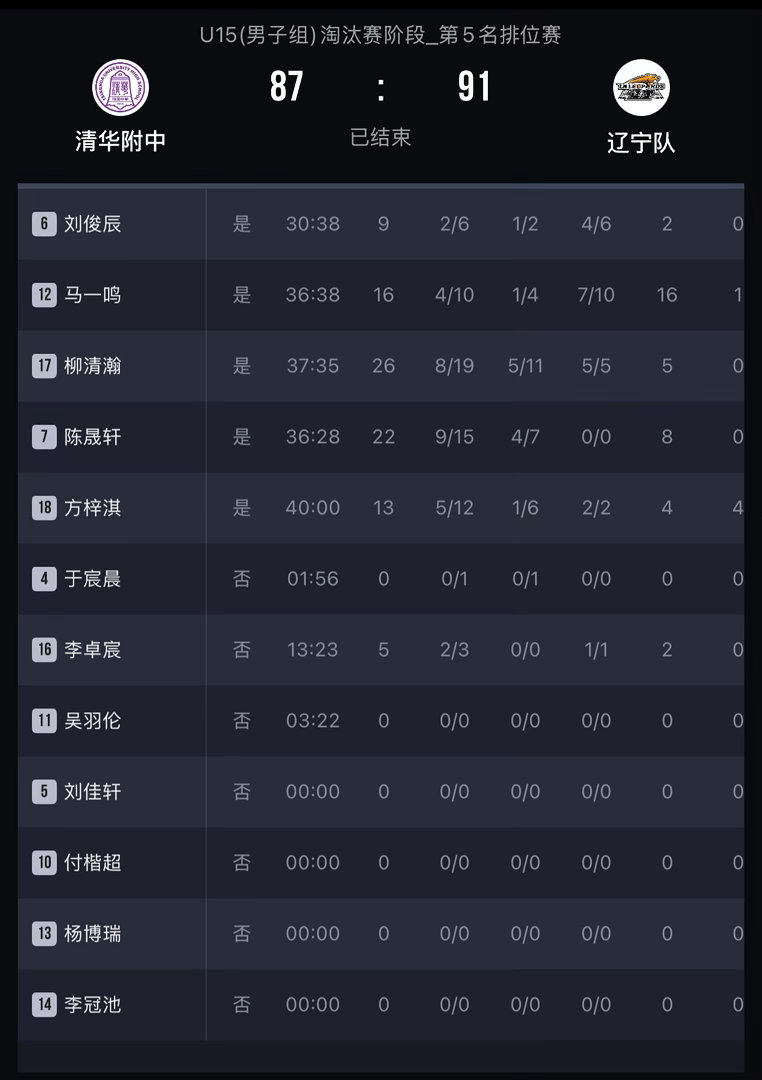Viewport: 762px width, 1080px height.
Task: Tap jersey number 5 badge for 刘佳轩
Action: [x=44, y=791]
